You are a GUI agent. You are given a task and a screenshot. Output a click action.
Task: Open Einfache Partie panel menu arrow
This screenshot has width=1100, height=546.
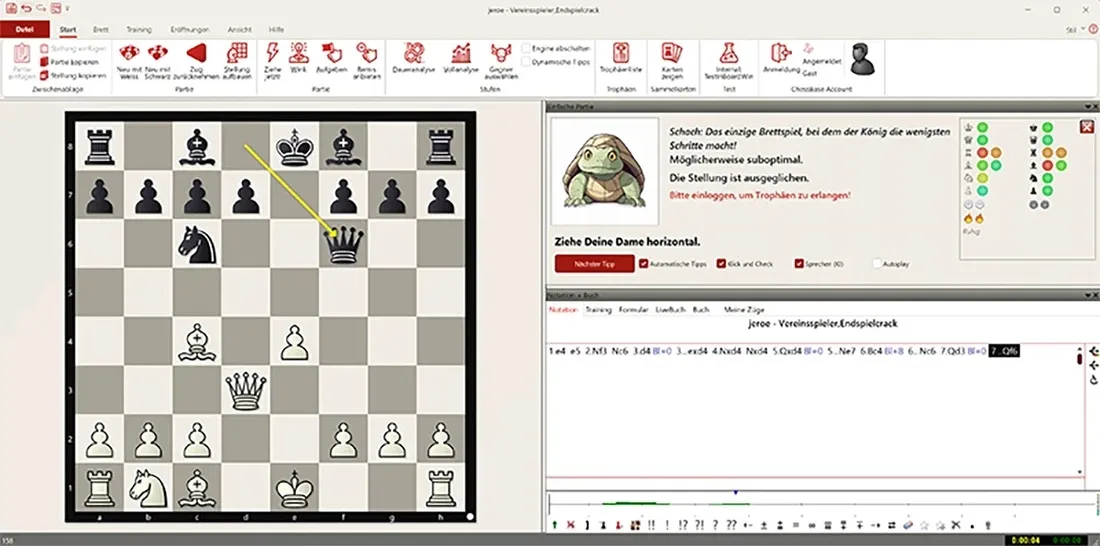[1087, 106]
